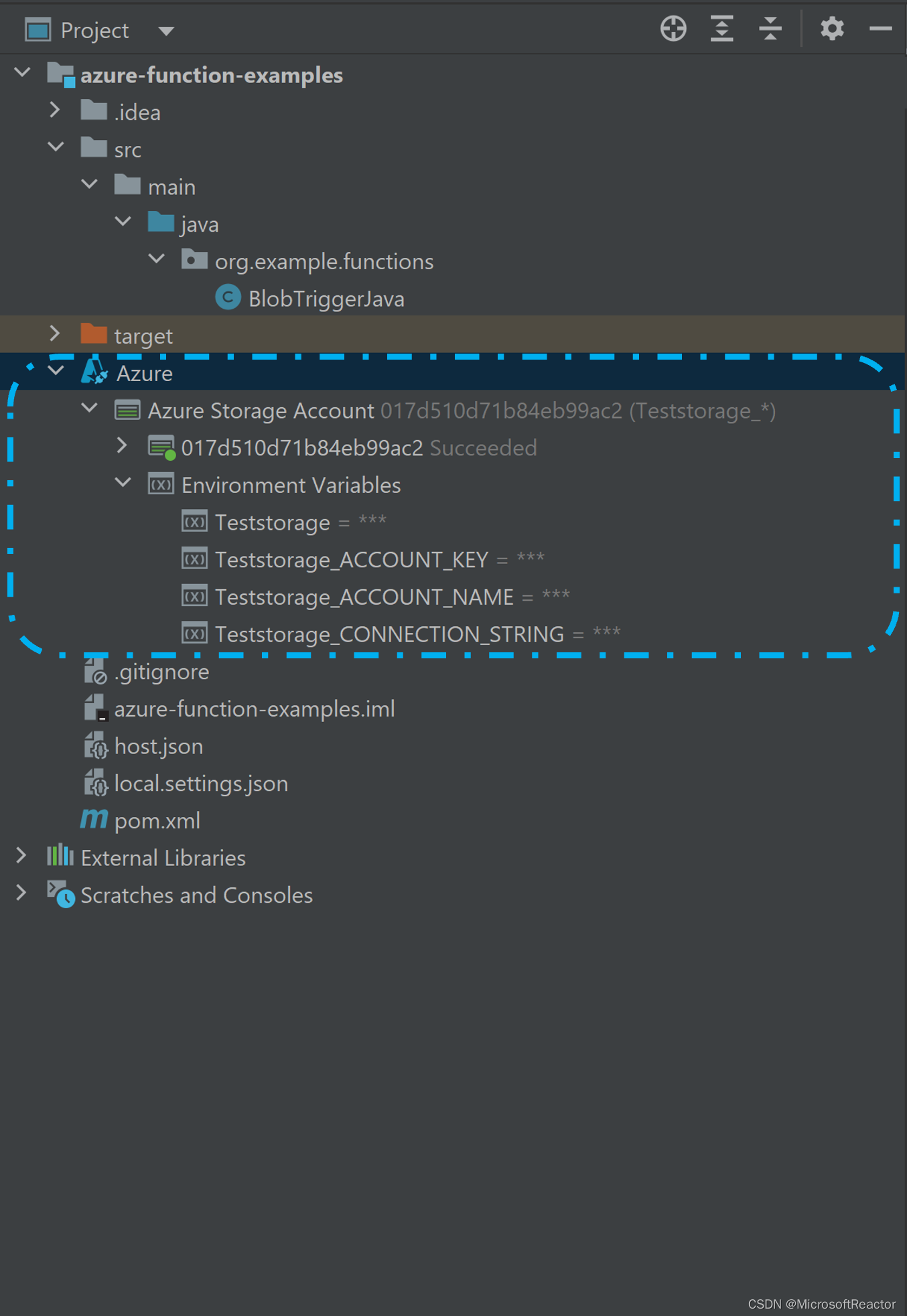Collapse the Azure Storage Account node
907x1316 pixels.
90,408
